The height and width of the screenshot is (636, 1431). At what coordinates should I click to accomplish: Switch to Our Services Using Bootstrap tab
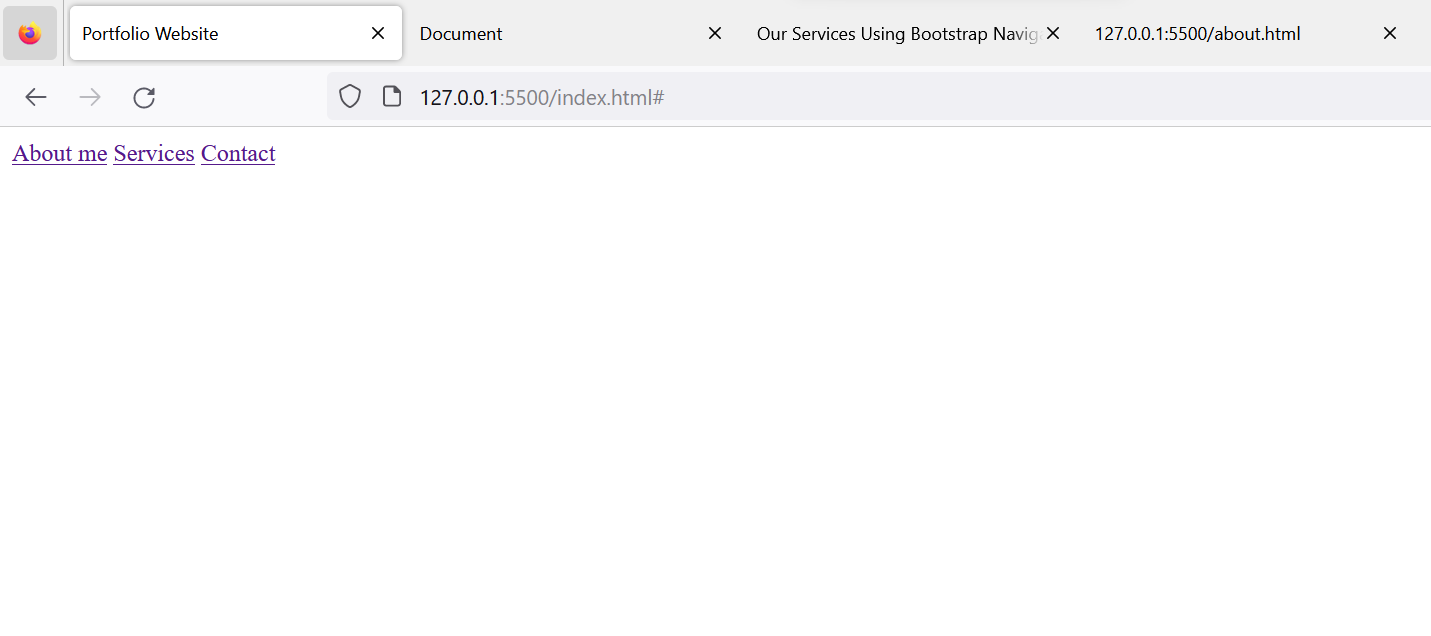click(910, 33)
